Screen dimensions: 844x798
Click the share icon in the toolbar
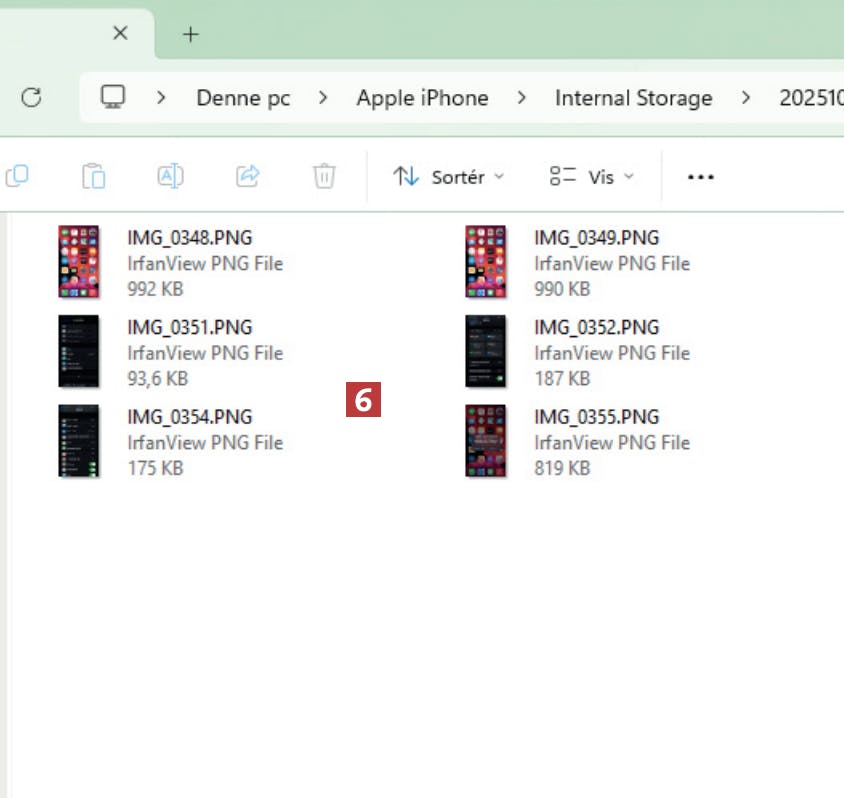[248, 176]
